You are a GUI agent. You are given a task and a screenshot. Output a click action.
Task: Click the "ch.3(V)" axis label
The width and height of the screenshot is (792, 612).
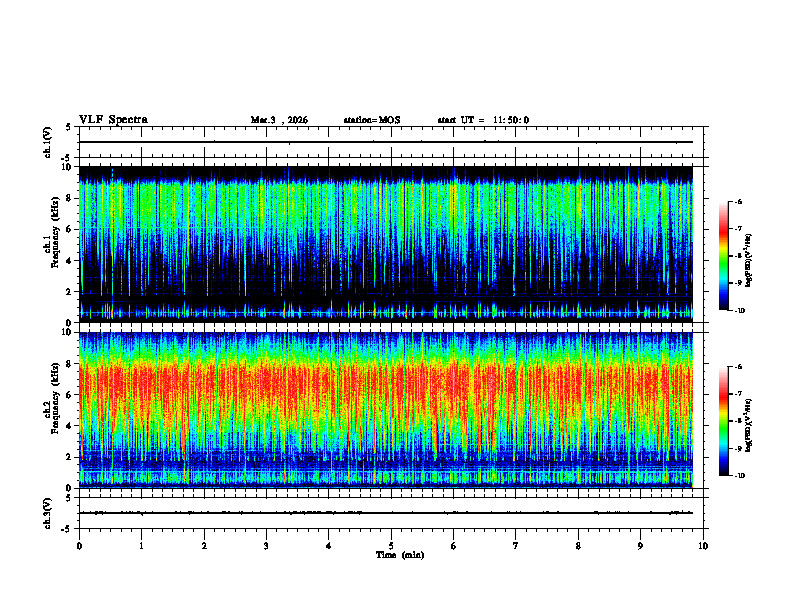(47, 513)
